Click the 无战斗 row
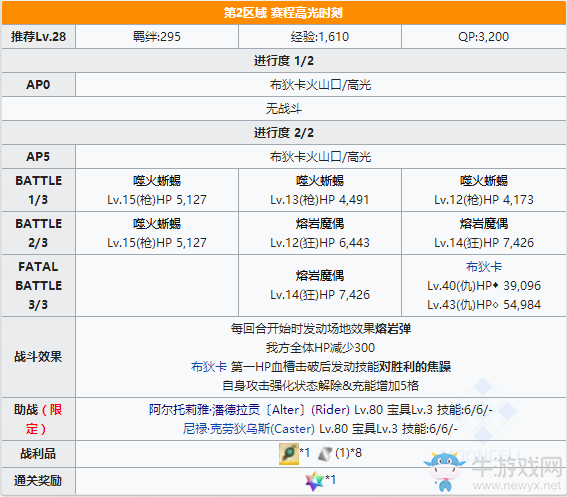 tap(284, 109)
